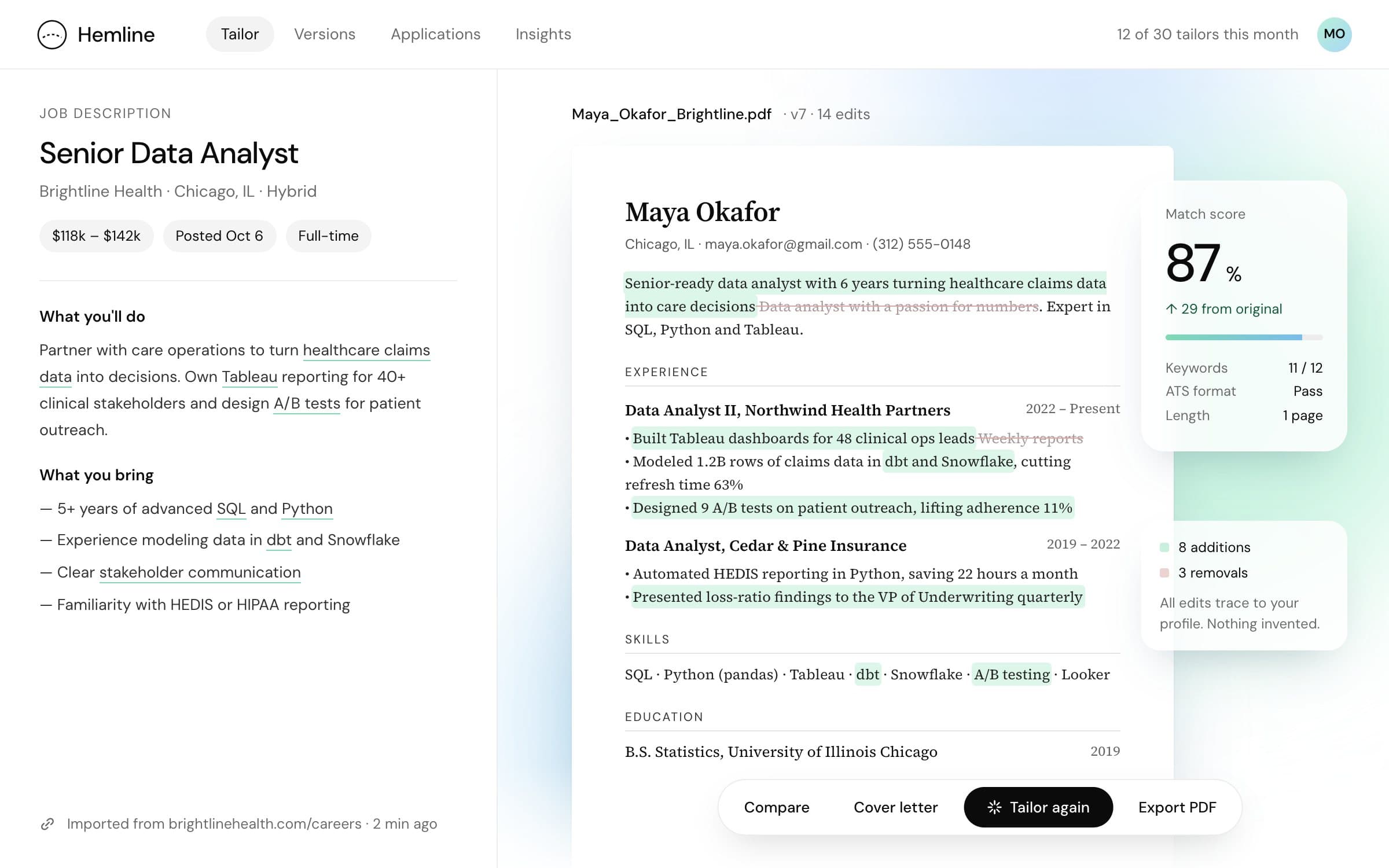Click the underlined healthcare claims keyword
Viewport: 1389px width, 868px height.
tap(366, 350)
